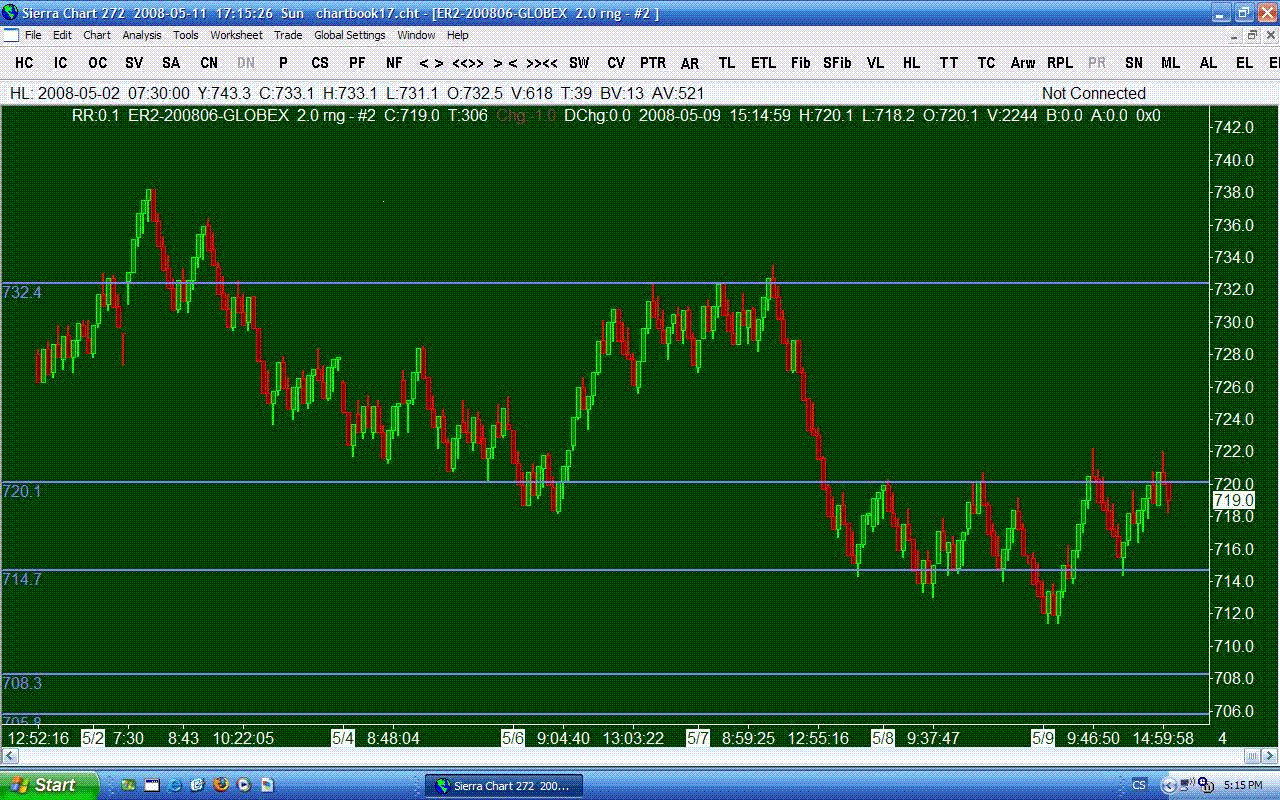The height and width of the screenshot is (800, 1280).
Task: Open the Trade menu
Action: coord(288,35)
